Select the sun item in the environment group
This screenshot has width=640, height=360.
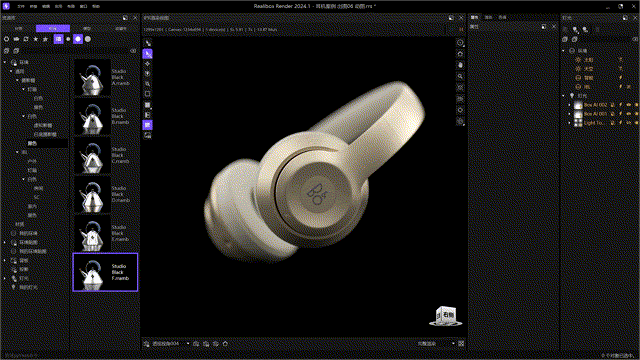pyautogui.click(x=589, y=60)
